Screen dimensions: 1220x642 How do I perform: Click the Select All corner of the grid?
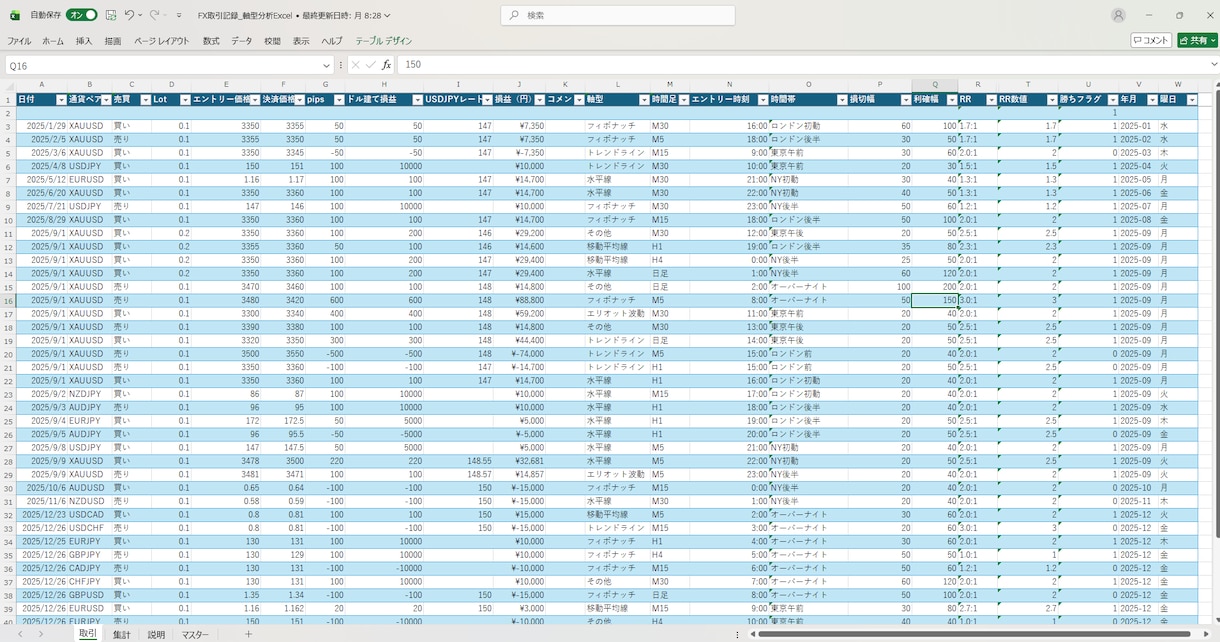tap(8, 85)
